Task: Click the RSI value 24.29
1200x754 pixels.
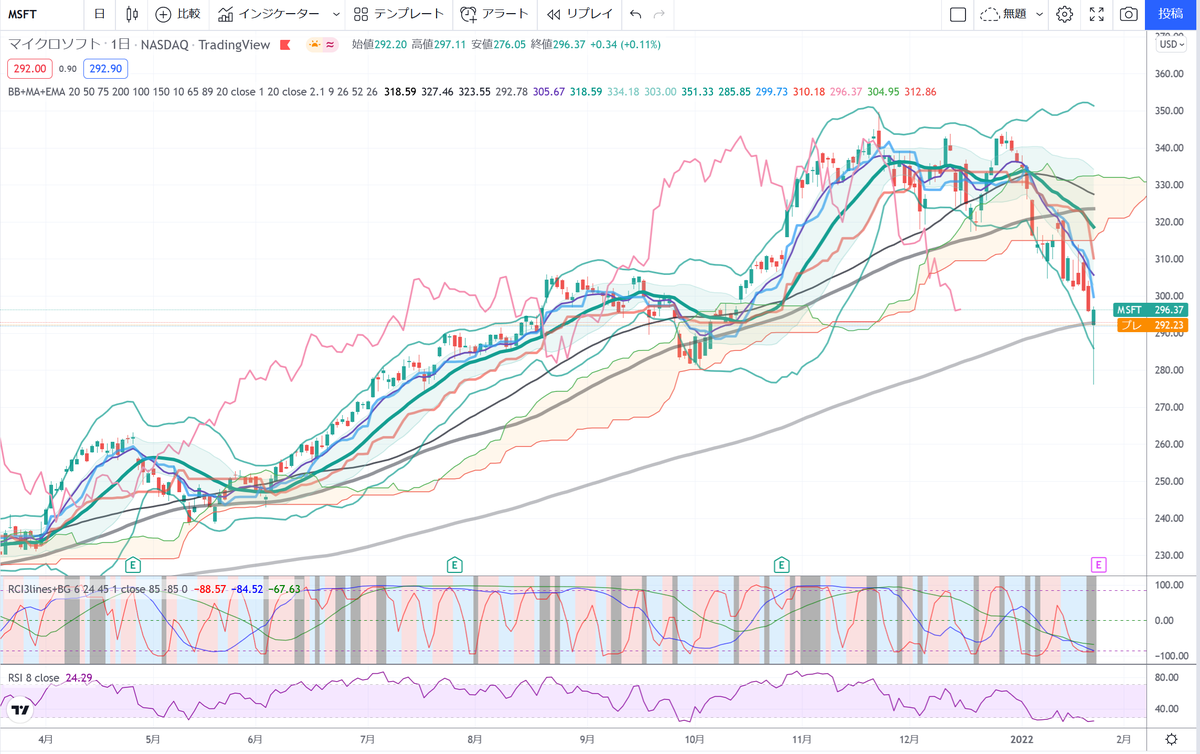Action: click(79, 677)
